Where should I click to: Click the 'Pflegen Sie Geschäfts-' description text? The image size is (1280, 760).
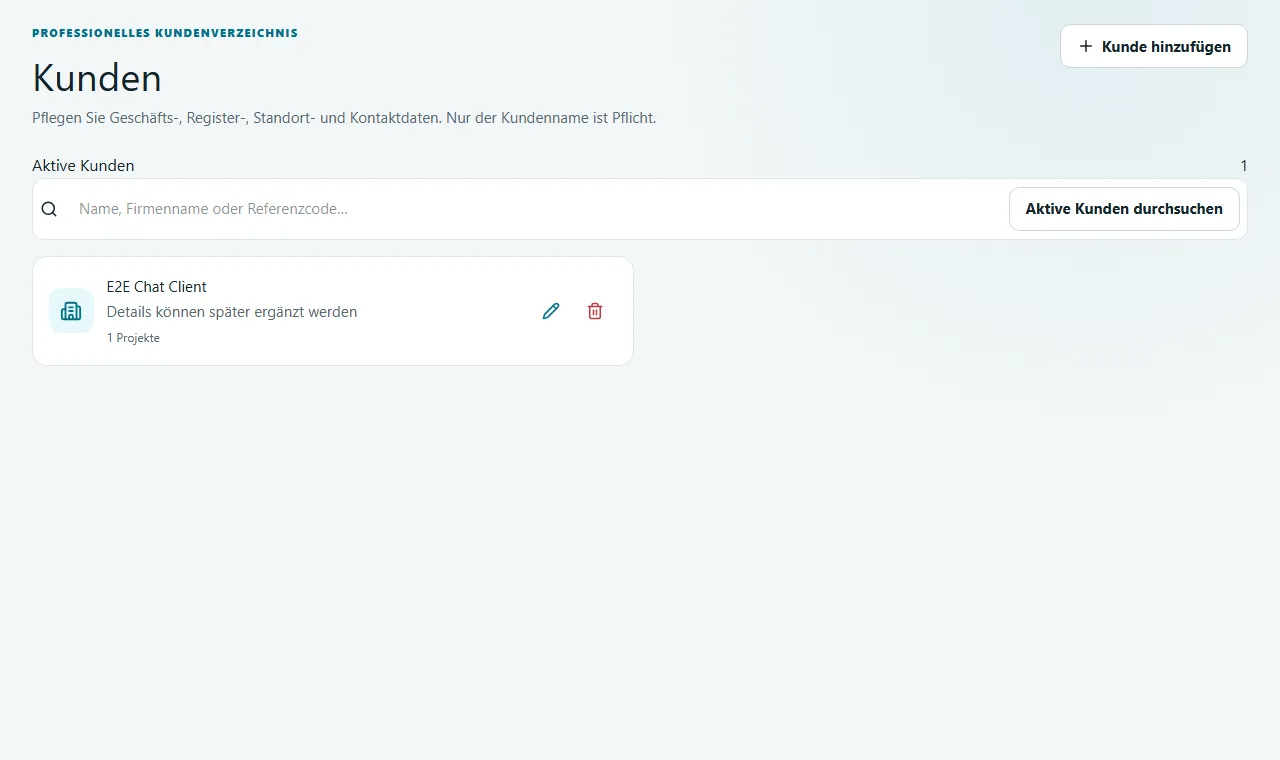pos(344,118)
